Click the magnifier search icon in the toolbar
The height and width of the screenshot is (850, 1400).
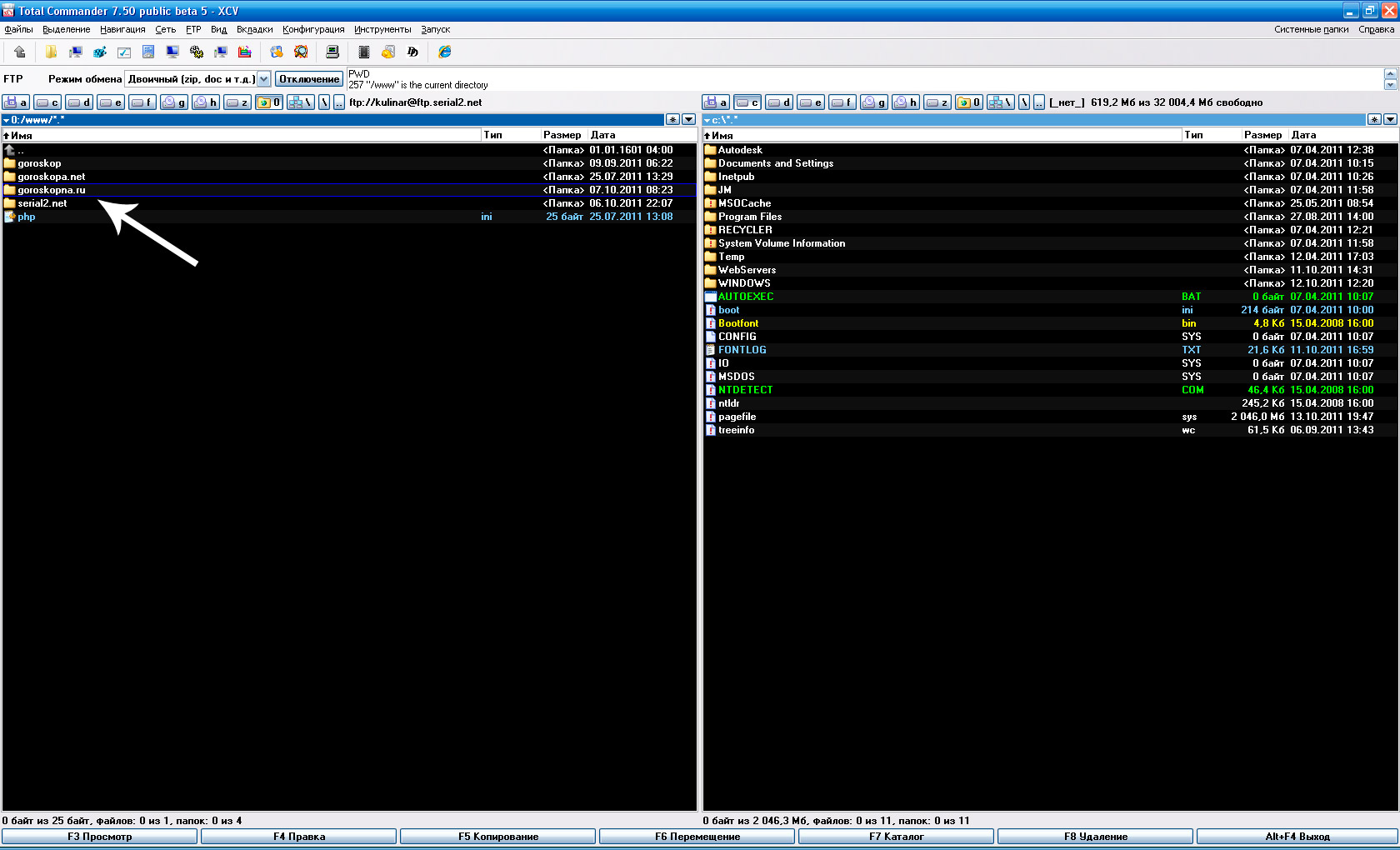(301, 52)
